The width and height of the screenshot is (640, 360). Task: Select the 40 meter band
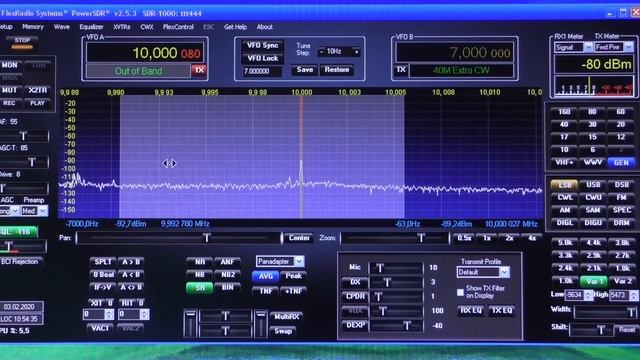(564, 124)
